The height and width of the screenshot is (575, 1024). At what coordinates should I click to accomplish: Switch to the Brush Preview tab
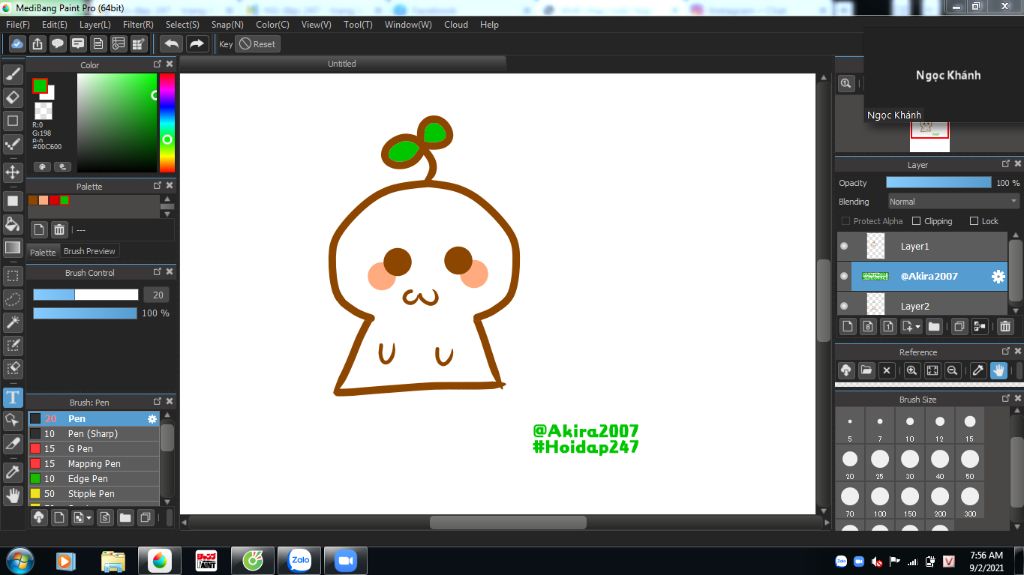click(x=89, y=251)
